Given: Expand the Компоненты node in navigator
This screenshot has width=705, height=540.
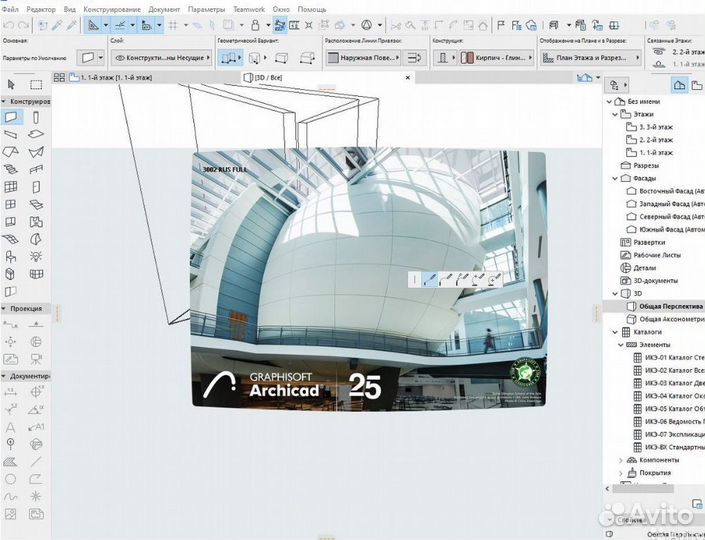Looking at the screenshot, I should [620, 460].
